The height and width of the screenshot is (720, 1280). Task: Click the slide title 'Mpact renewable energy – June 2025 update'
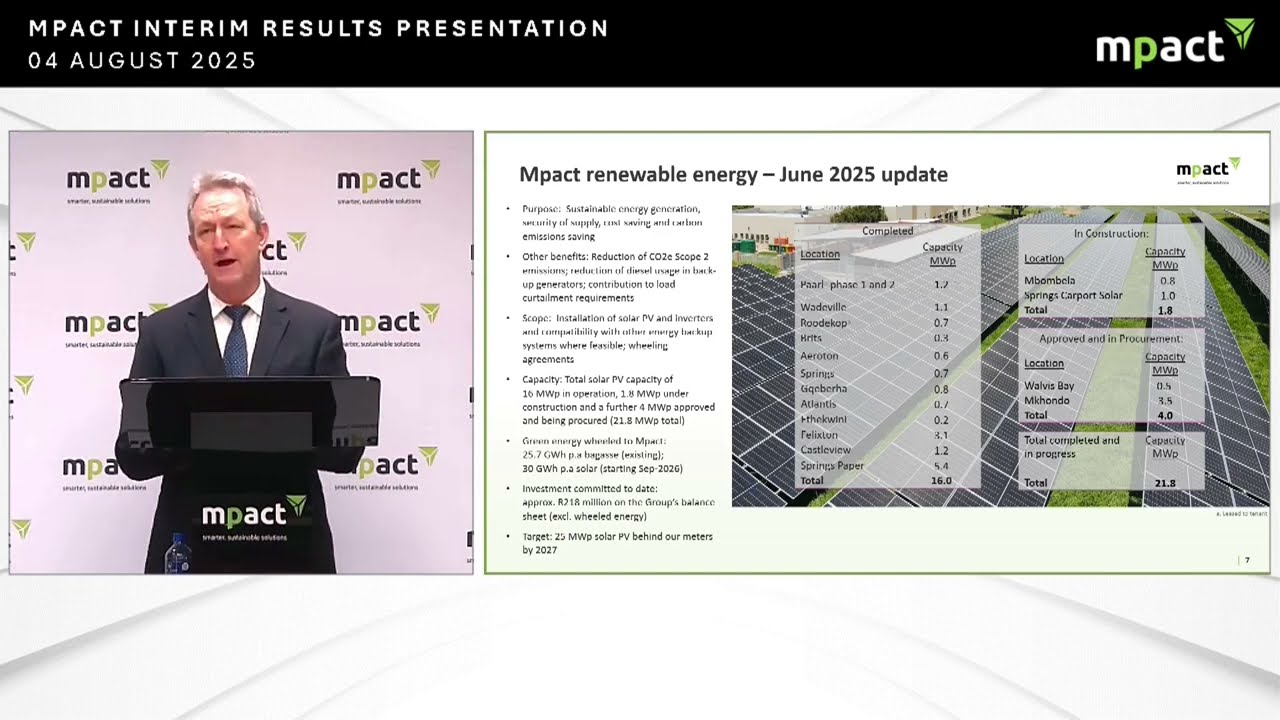click(x=733, y=175)
